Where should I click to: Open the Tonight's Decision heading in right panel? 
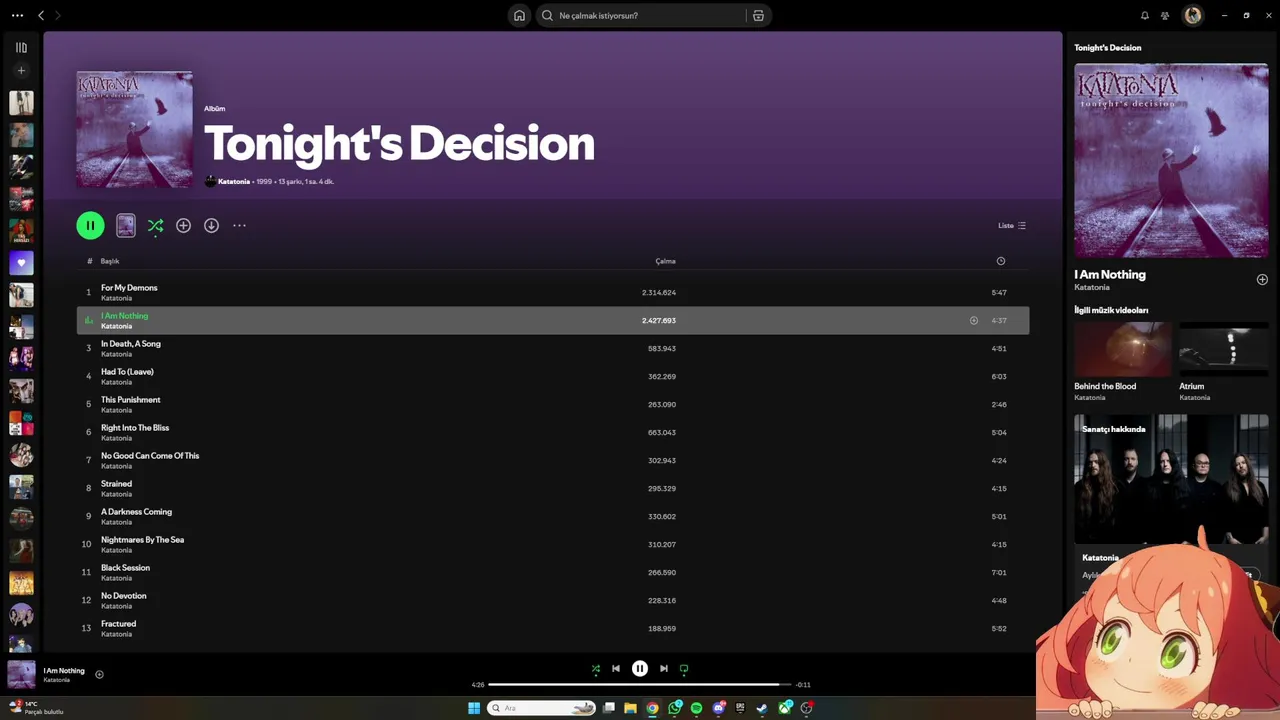pos(1107,47)
